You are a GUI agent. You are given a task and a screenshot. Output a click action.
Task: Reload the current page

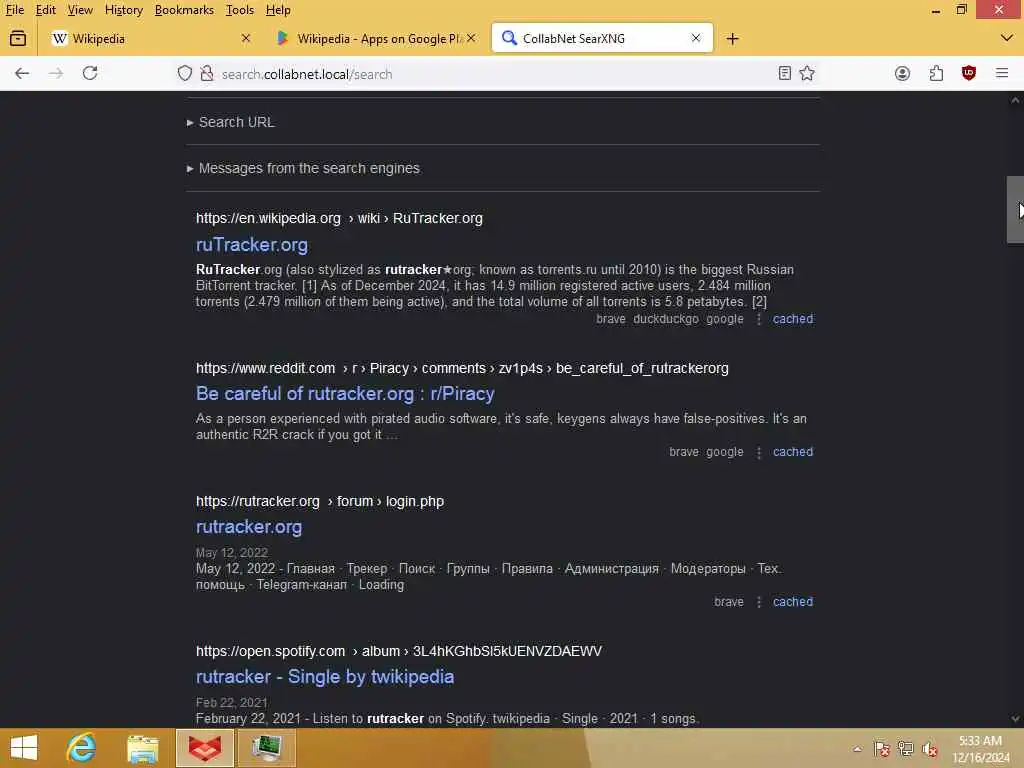[x=90, y=73]
